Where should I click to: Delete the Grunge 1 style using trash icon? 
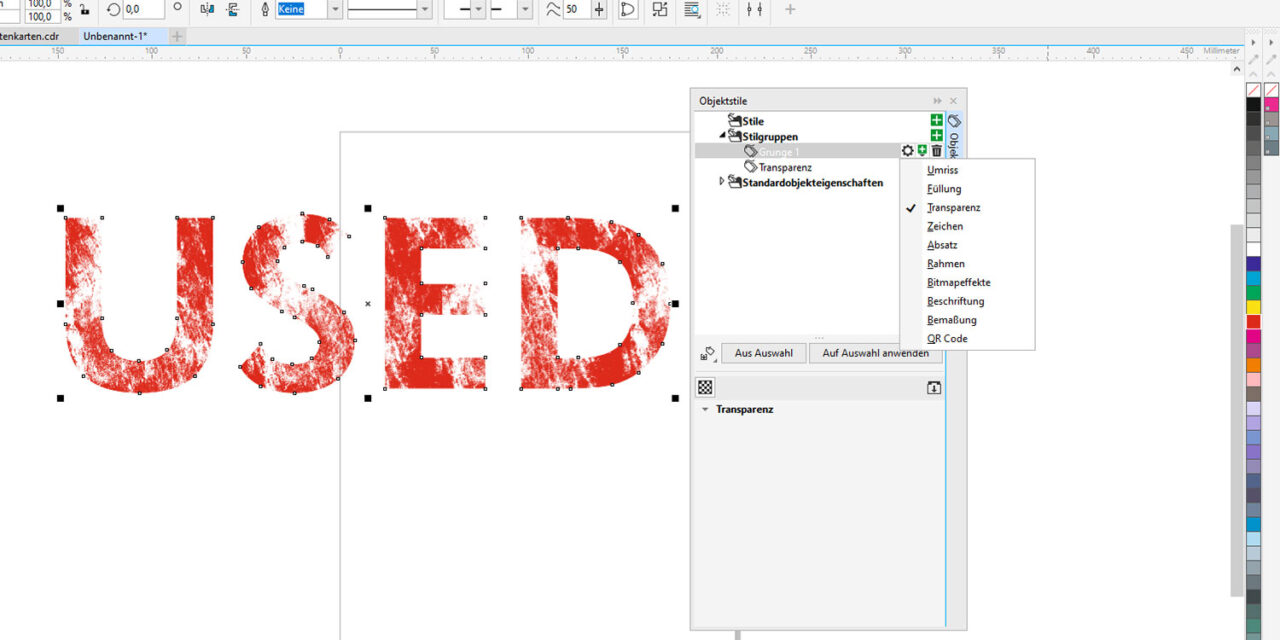[936, 151]
